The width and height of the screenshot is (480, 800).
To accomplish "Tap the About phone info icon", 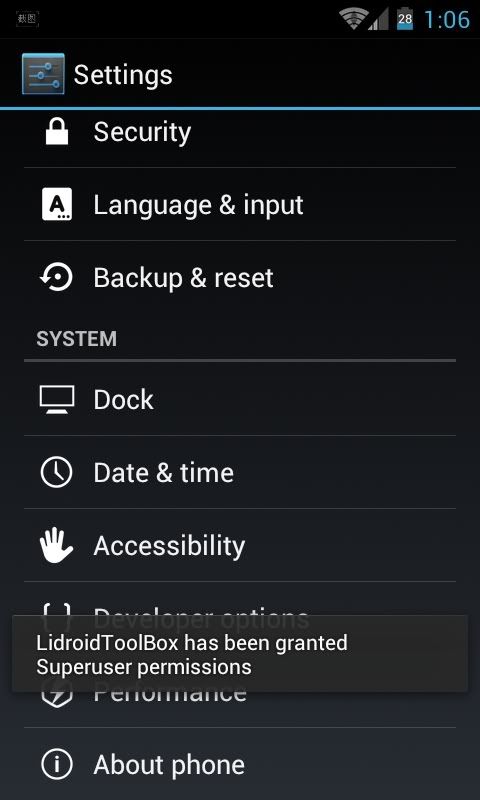I will [57, 764].
